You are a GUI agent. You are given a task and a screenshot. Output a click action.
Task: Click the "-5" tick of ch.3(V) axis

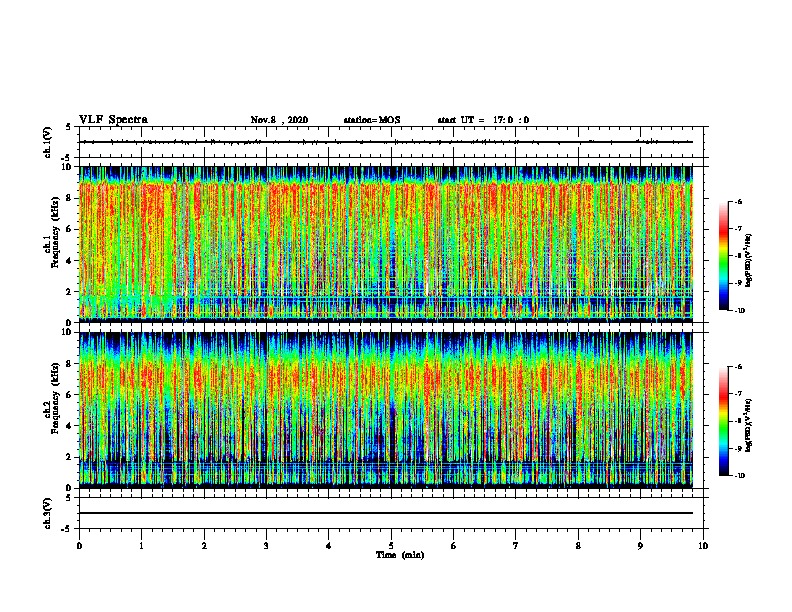point(67,529)
